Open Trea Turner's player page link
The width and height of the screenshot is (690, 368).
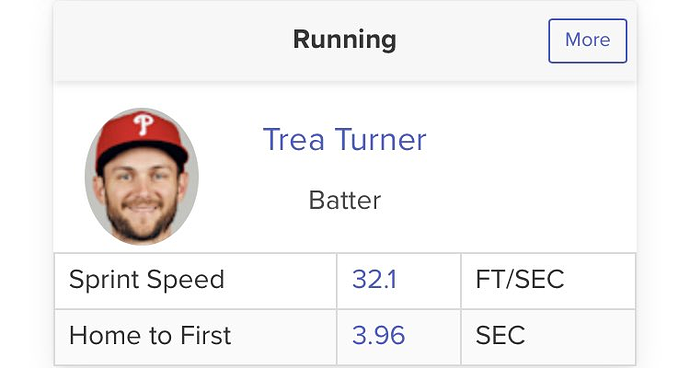(x=345, y=140)
